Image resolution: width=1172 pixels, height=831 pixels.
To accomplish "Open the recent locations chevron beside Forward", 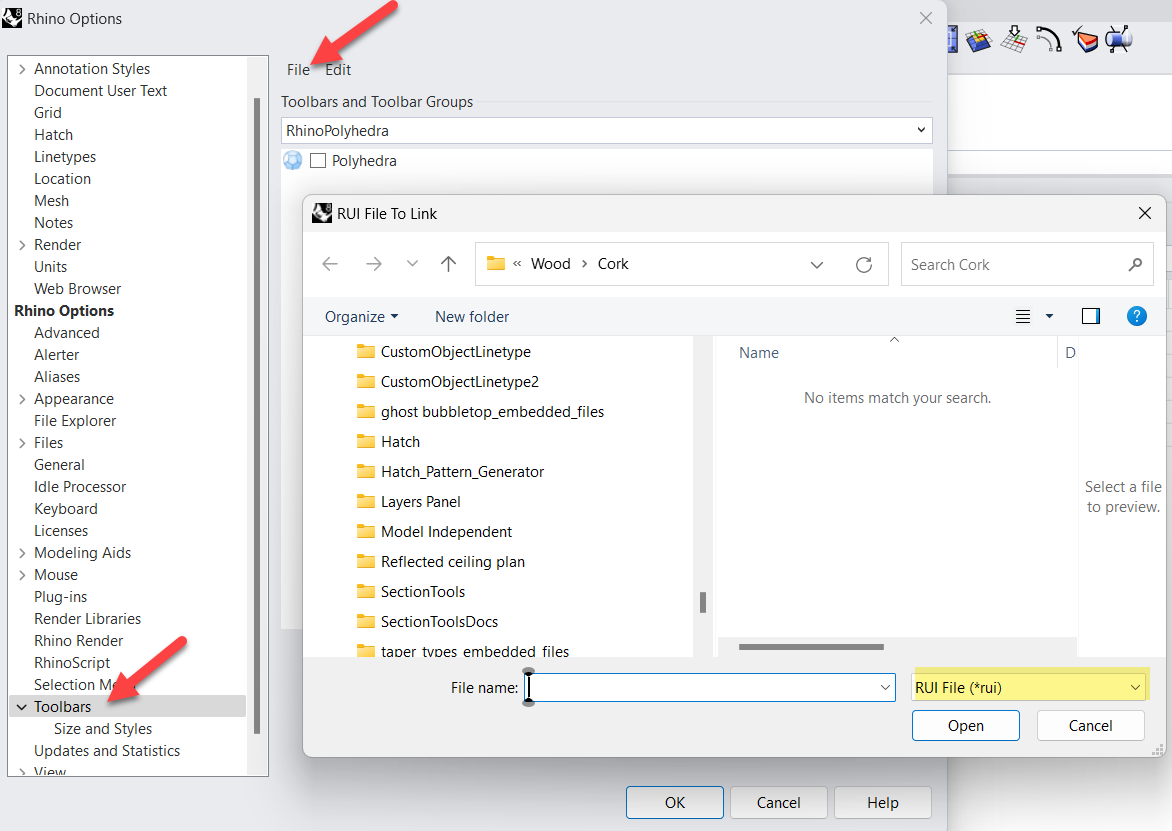I will coord(412,264).
